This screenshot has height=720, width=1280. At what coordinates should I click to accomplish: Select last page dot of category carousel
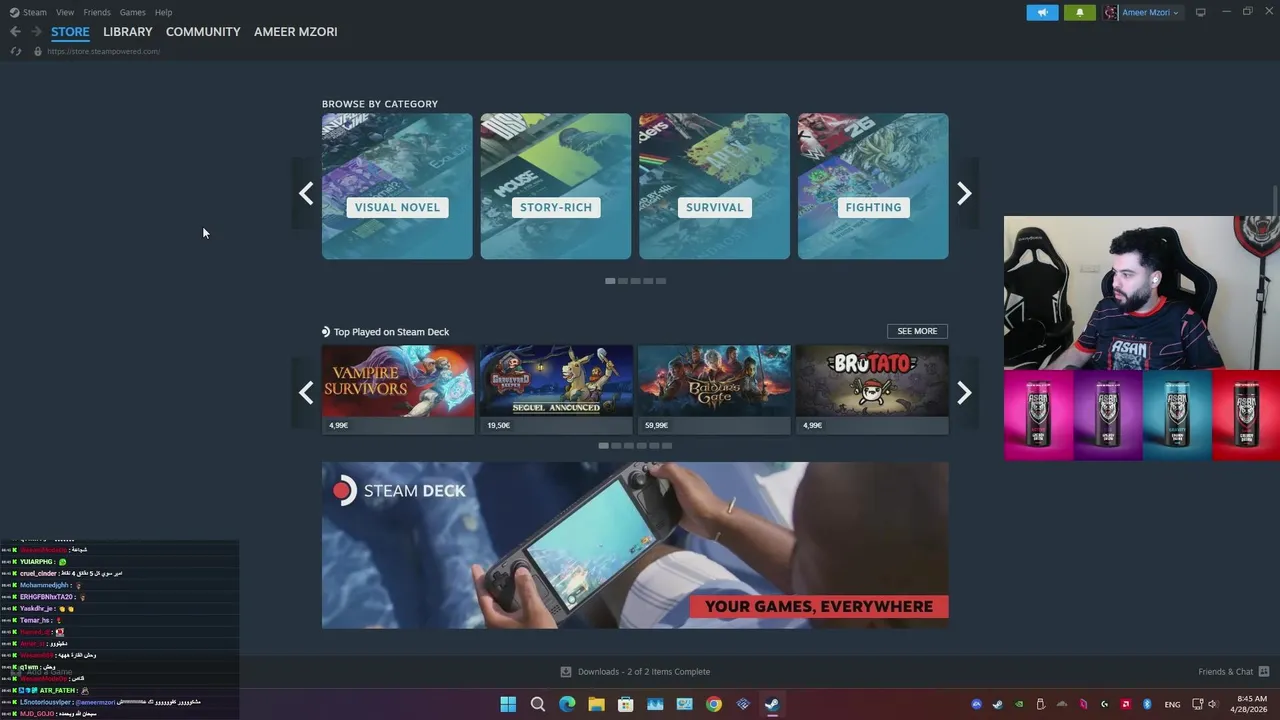tap(661, 281)
